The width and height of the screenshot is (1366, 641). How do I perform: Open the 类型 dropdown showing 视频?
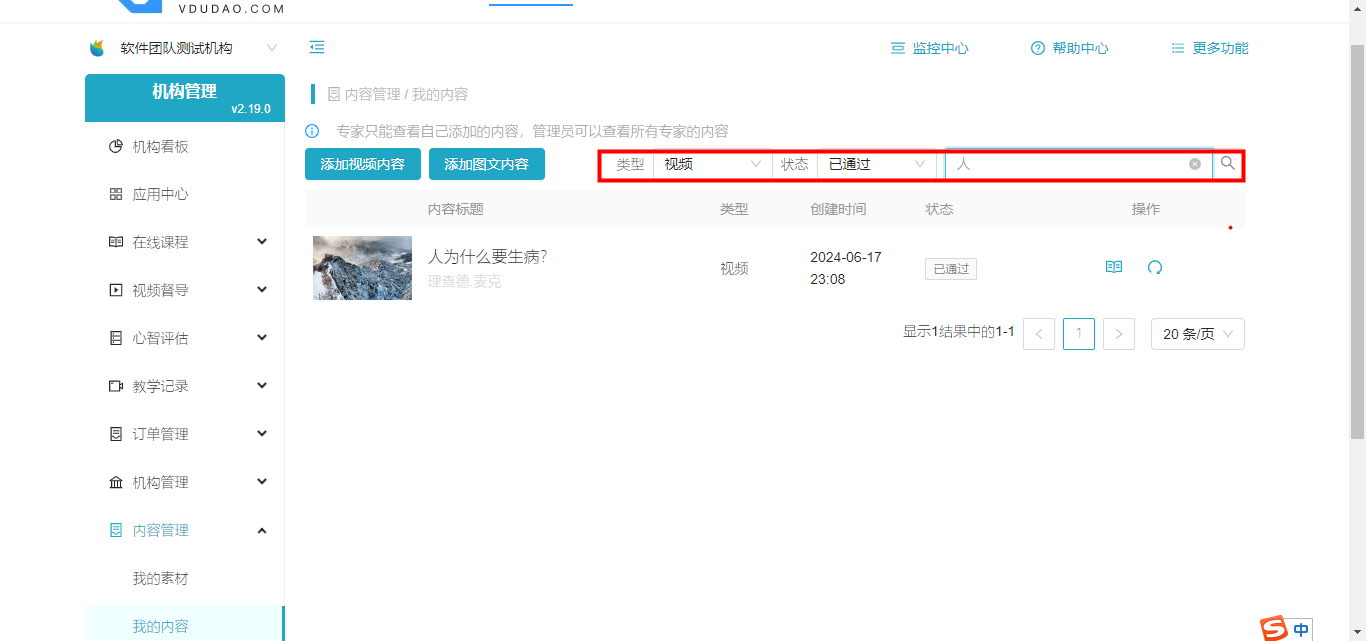tap(712, 164)
